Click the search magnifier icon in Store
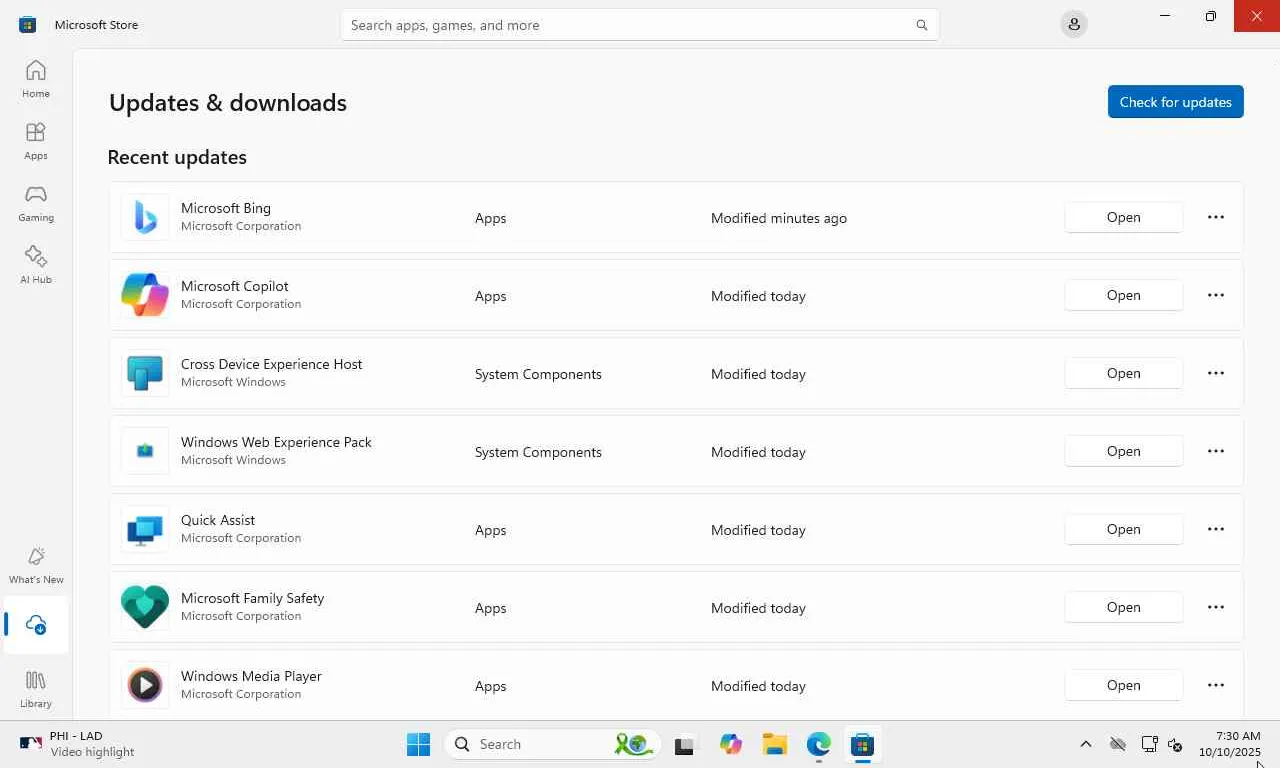The width and height of the screenshot is (1280, 768). (x=922, y=25)
